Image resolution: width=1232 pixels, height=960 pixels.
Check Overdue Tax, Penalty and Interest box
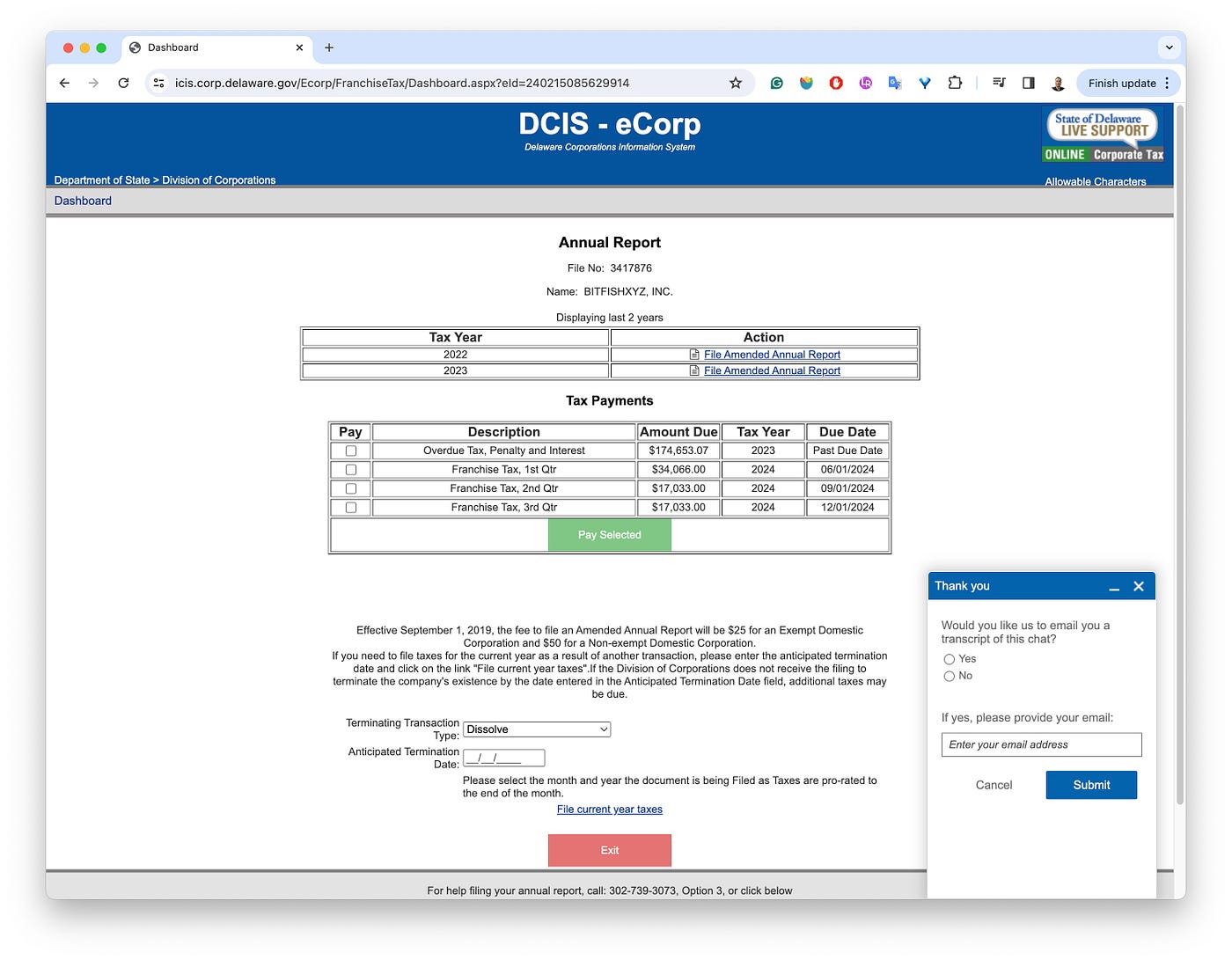[351, 451]
